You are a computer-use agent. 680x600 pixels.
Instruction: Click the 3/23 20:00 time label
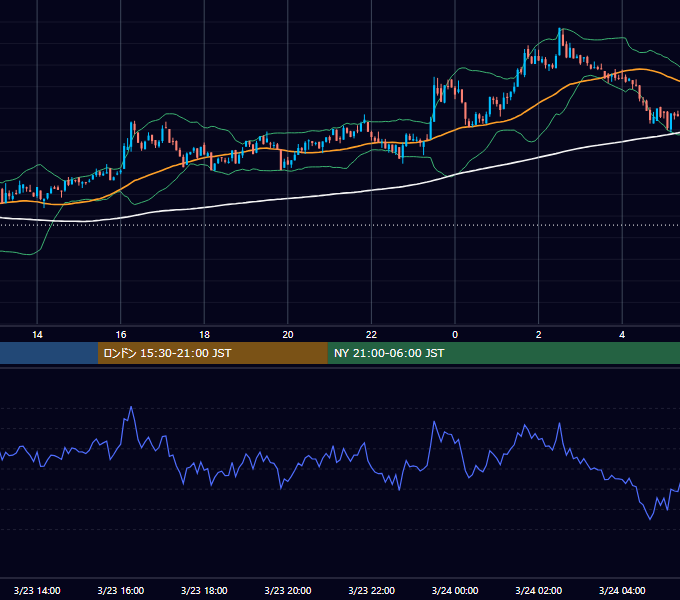coord(288,590)
